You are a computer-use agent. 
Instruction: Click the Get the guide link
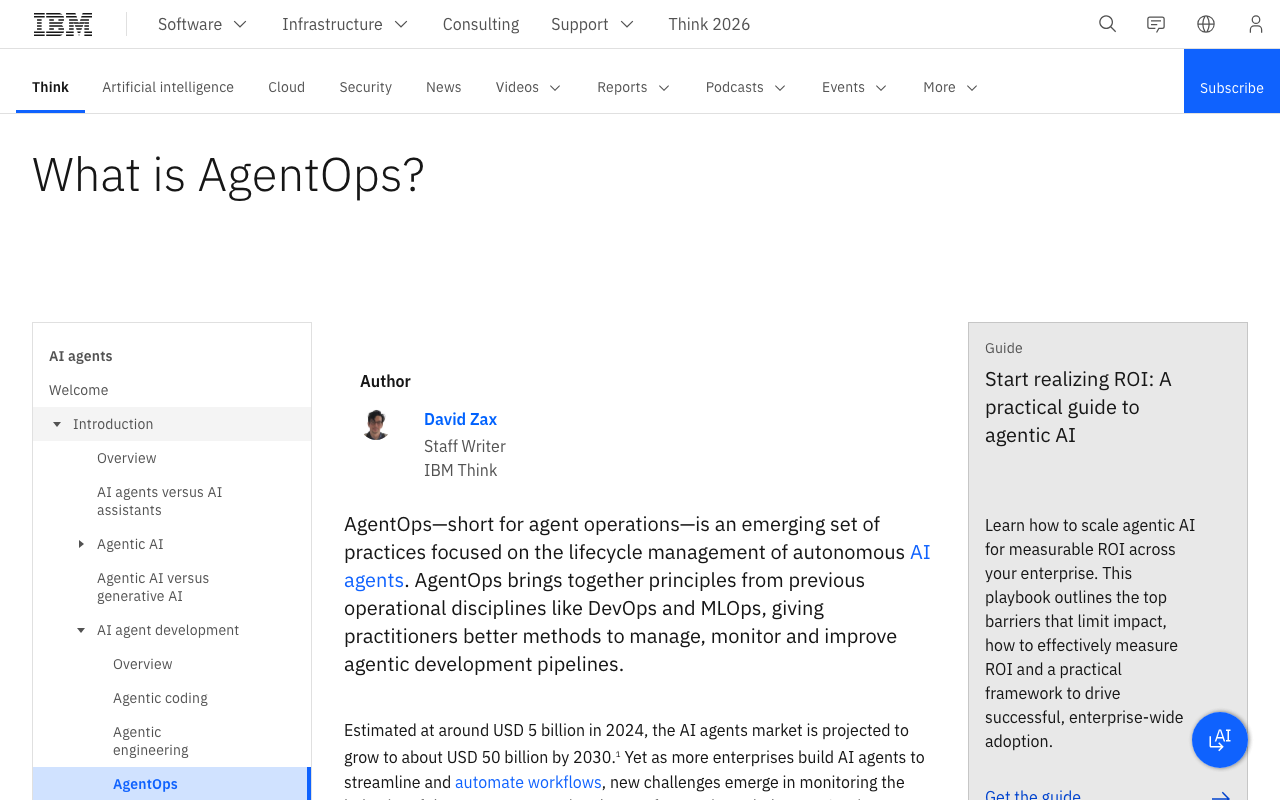tap(1033, 795)
